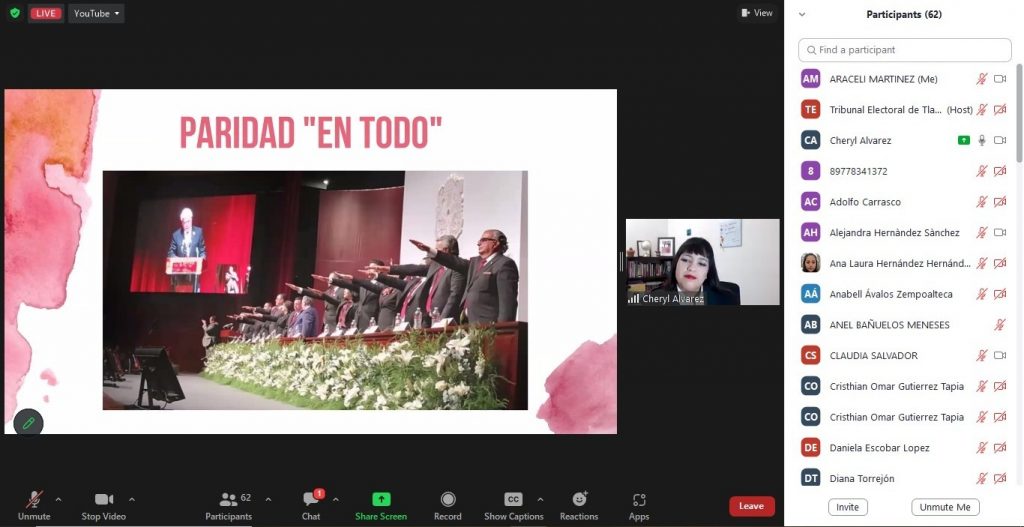Start recording with the Record icon

tap(448, 499)
